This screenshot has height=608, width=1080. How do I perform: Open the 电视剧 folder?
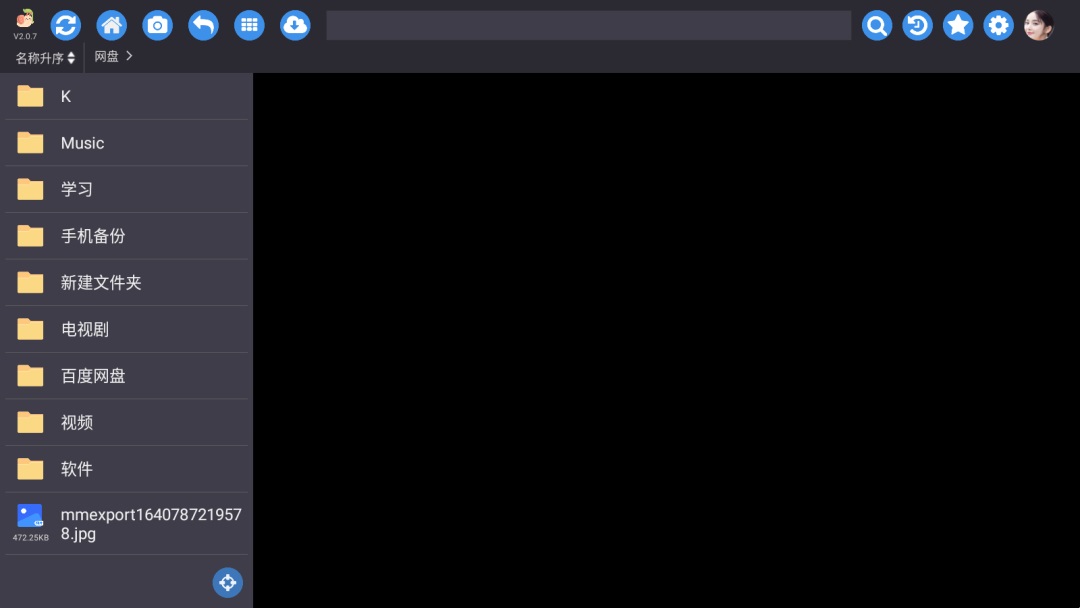coord(127,329)
